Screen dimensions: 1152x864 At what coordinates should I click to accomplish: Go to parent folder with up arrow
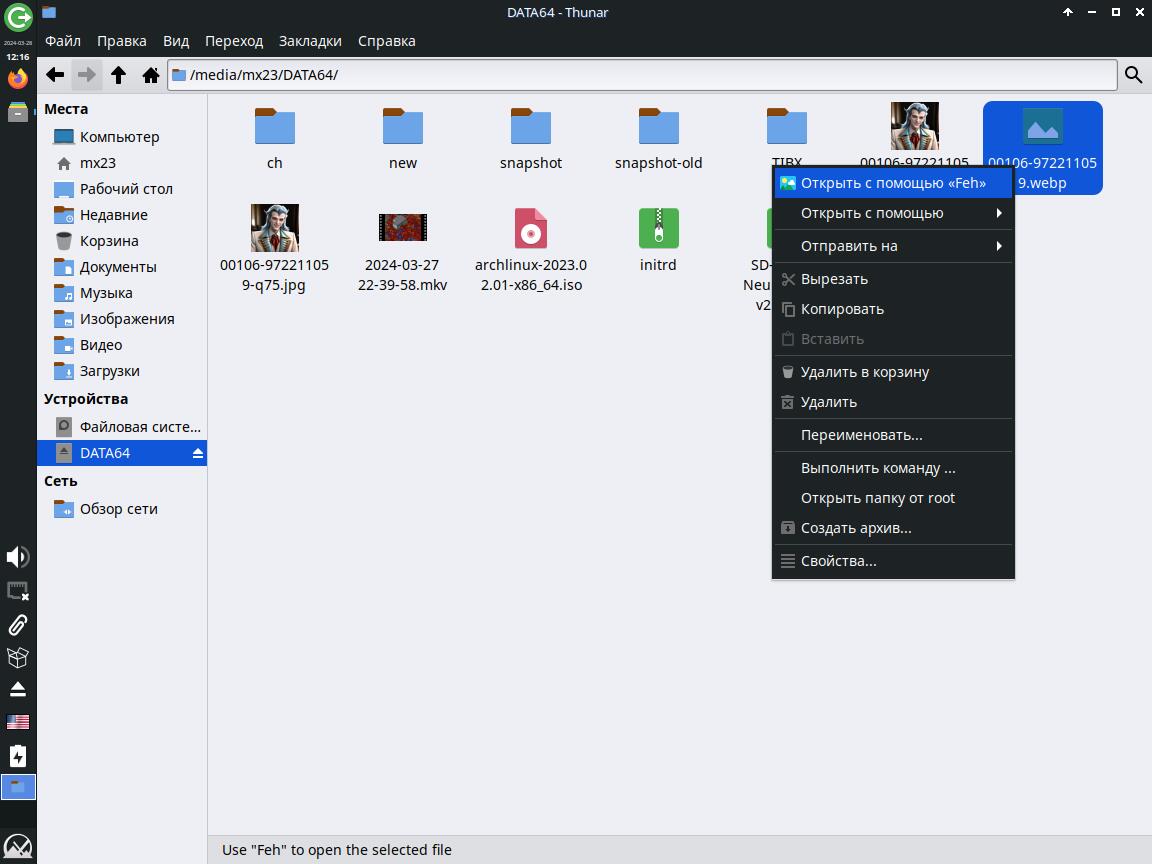118,74
